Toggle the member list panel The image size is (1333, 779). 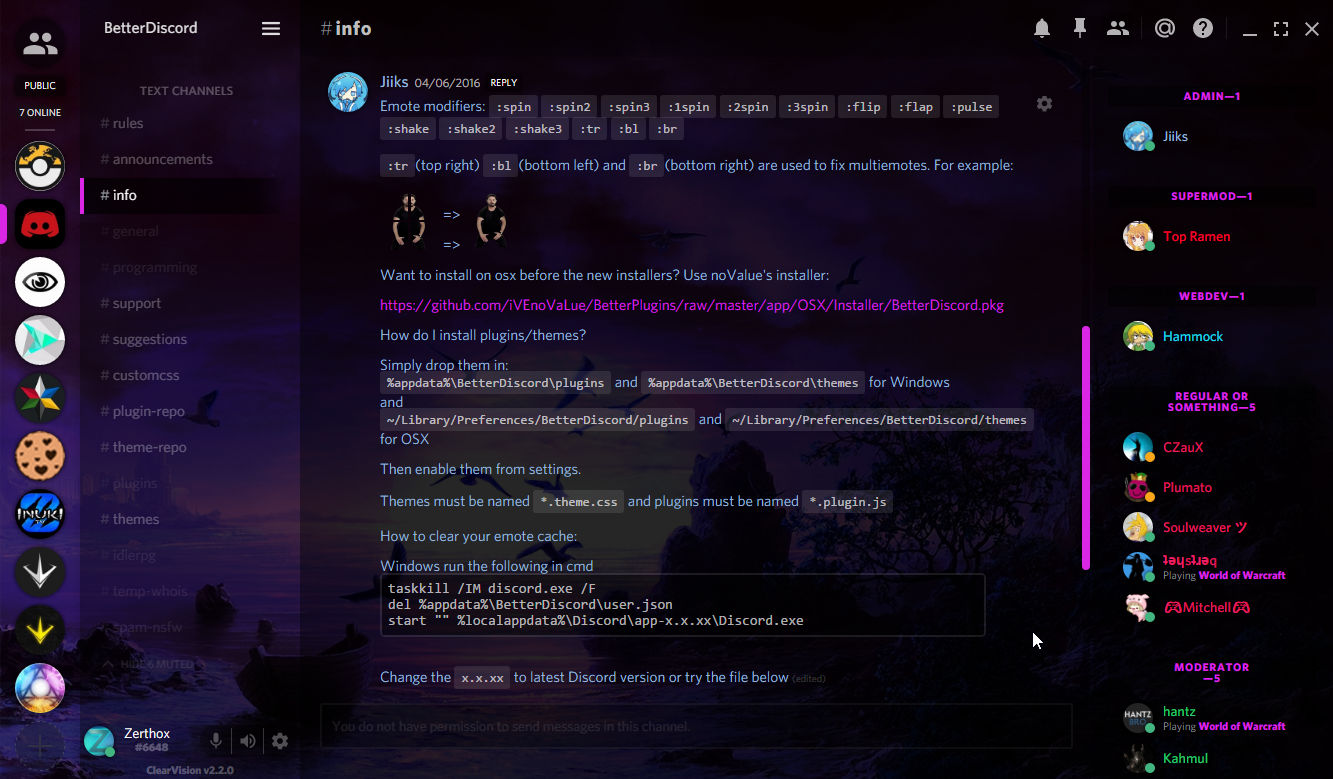1118,28
